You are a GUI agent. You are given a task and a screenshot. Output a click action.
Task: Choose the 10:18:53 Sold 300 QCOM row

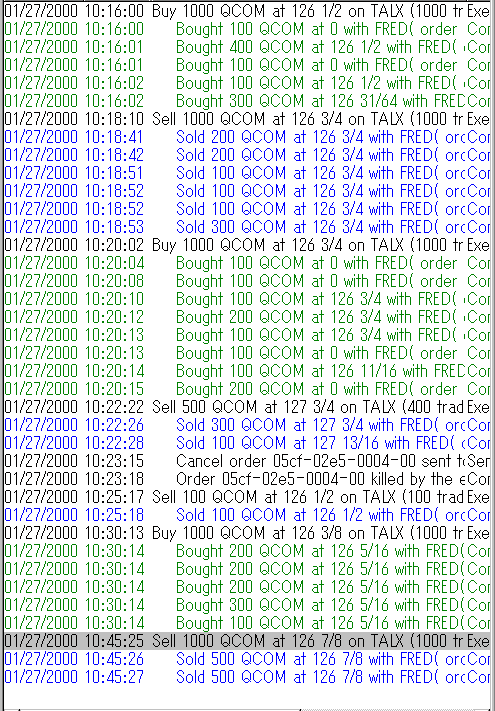click(x=247, y=227)
